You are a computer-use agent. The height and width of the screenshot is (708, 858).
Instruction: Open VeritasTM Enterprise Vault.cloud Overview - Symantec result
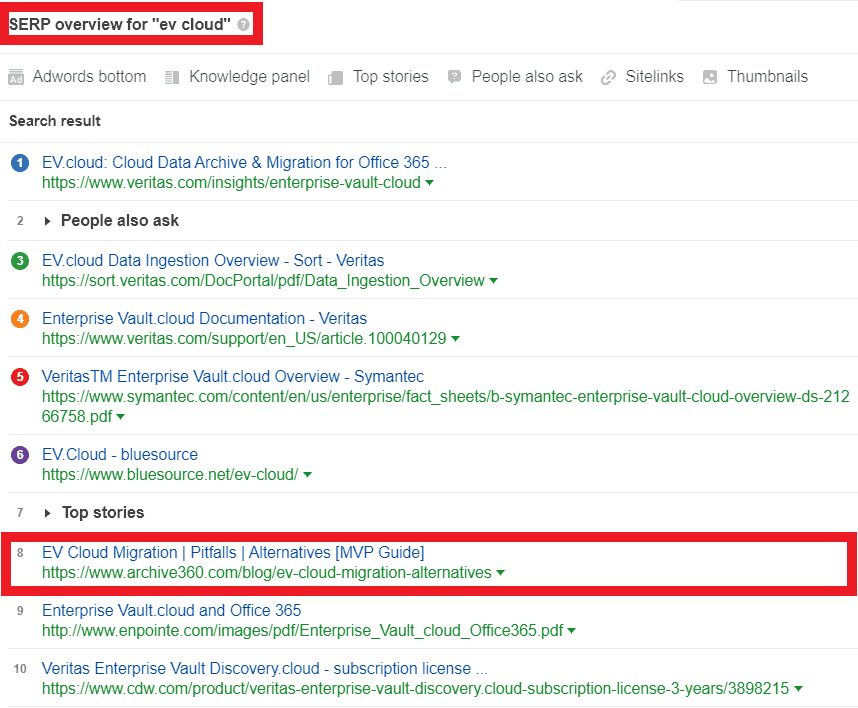233,376
